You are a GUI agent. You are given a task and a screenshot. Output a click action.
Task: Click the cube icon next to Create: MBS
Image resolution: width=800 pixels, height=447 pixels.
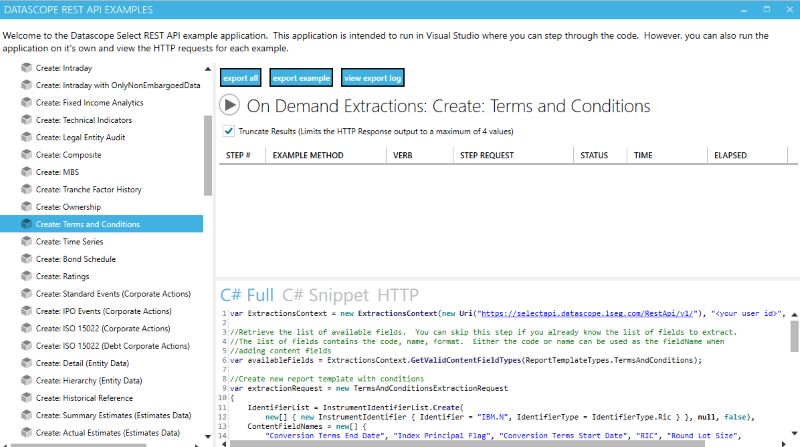pyautogui.click(x=26, y=172)
